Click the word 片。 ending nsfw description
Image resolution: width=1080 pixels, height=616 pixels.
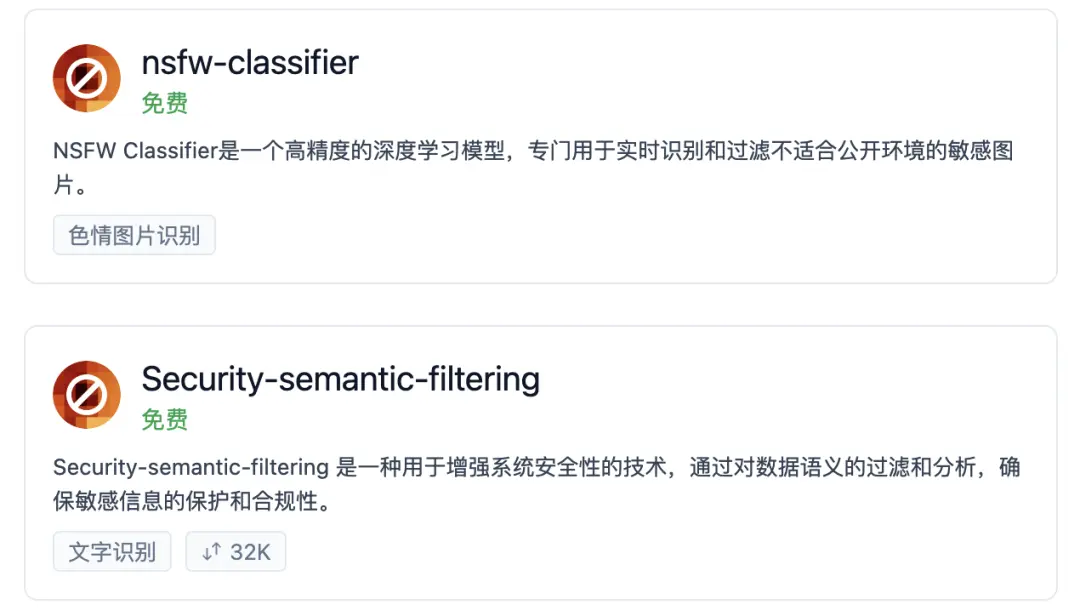point(70,185)
